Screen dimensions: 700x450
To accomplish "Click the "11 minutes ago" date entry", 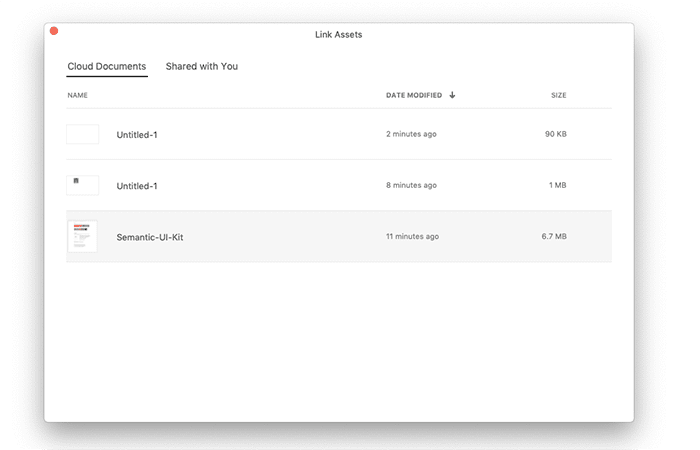I will click(x=412, y=237).
